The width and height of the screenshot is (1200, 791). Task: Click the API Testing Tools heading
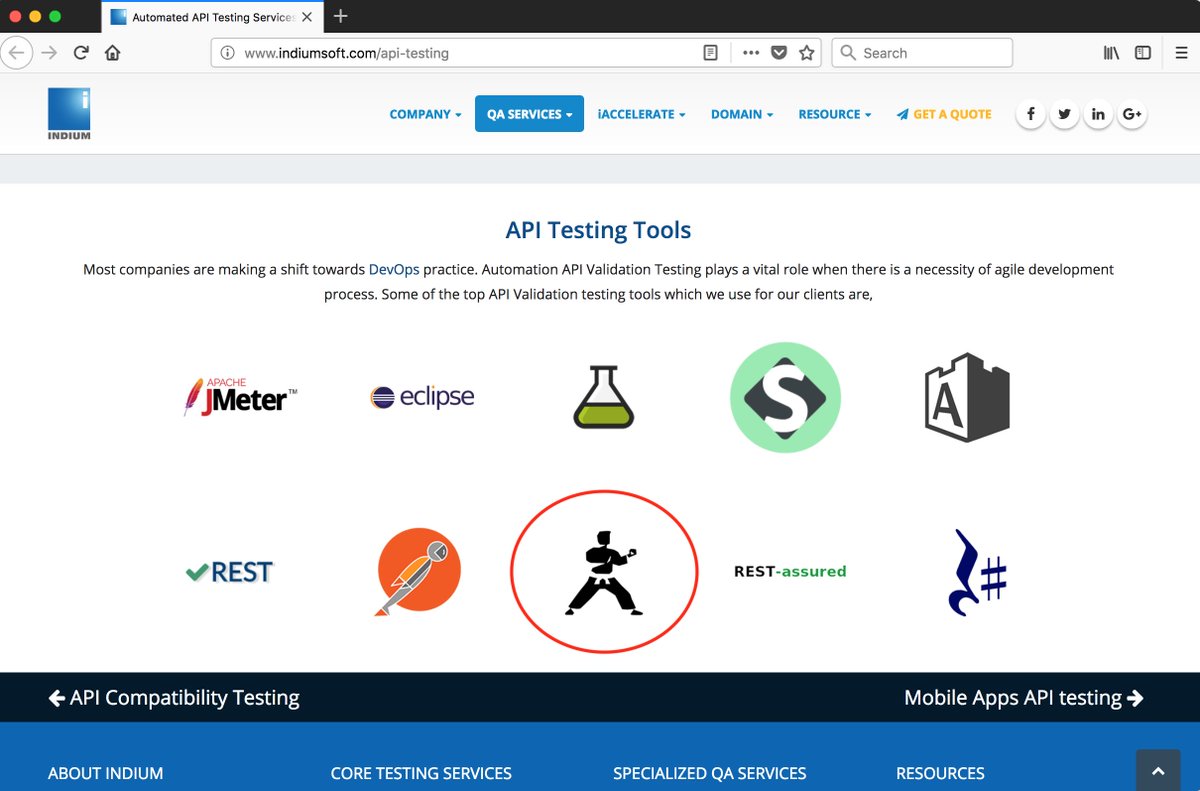pyautogui.click(x=598, y=230)
